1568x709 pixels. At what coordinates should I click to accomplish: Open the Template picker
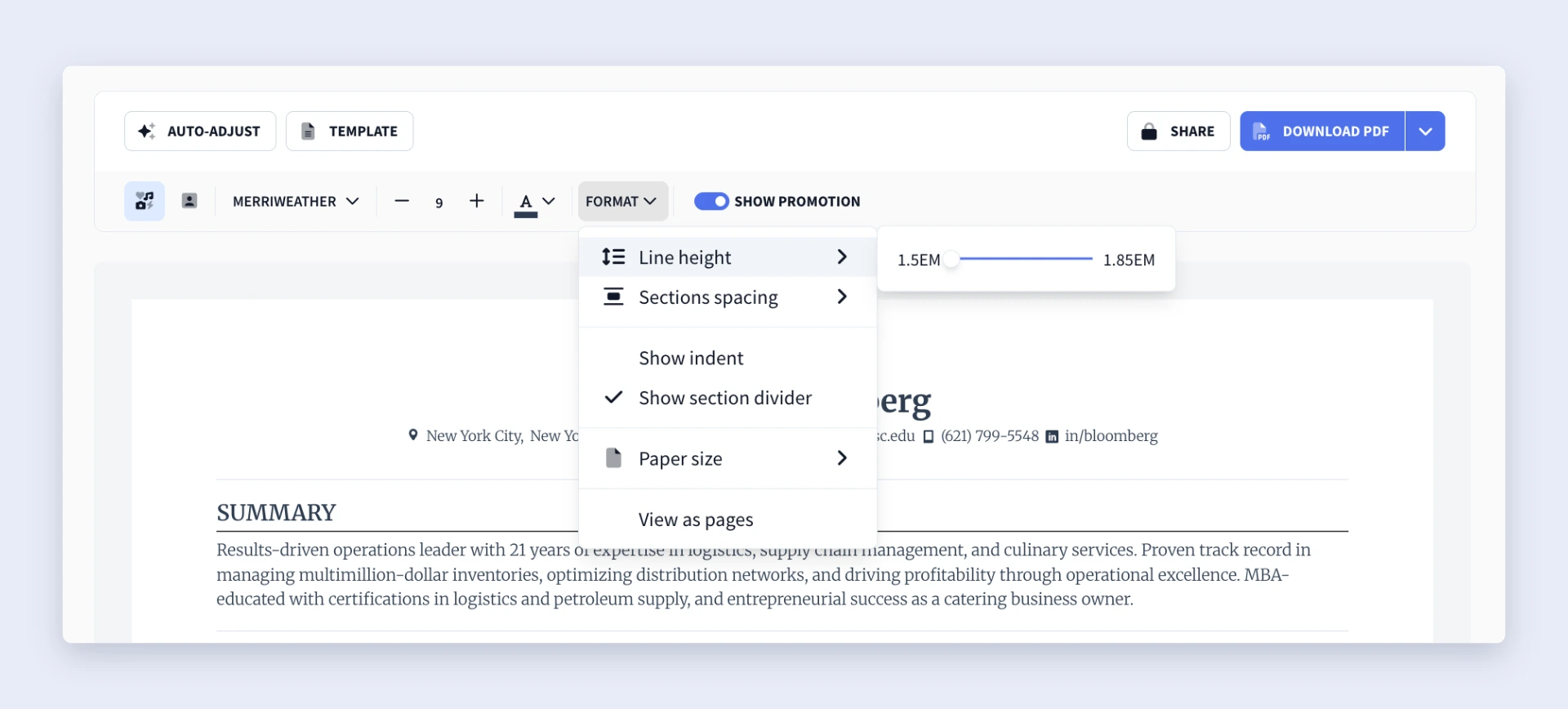(350, 132)
